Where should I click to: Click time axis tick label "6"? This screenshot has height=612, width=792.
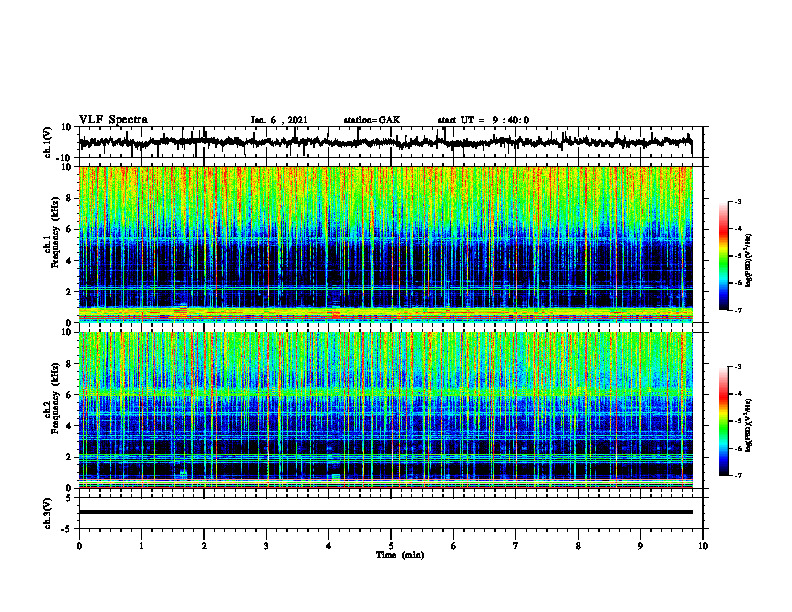pyautogui.click(x=453, y=546)
